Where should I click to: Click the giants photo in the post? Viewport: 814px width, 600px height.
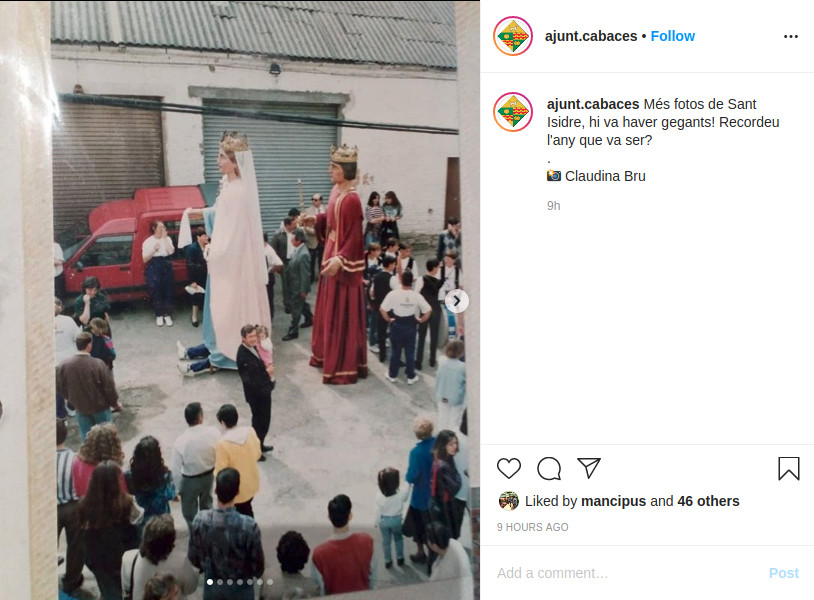[x=240, y=300]
